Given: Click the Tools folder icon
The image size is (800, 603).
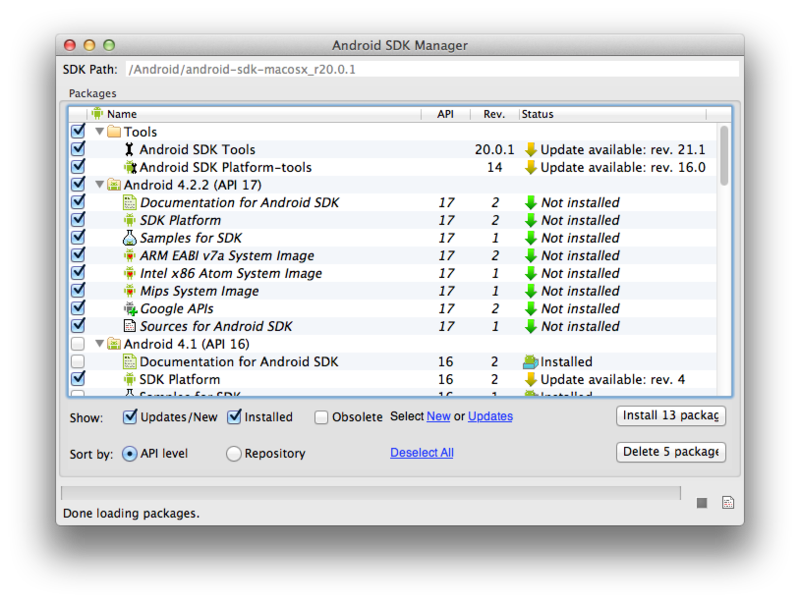Looking at the screenshot, I should click(114, 132).
